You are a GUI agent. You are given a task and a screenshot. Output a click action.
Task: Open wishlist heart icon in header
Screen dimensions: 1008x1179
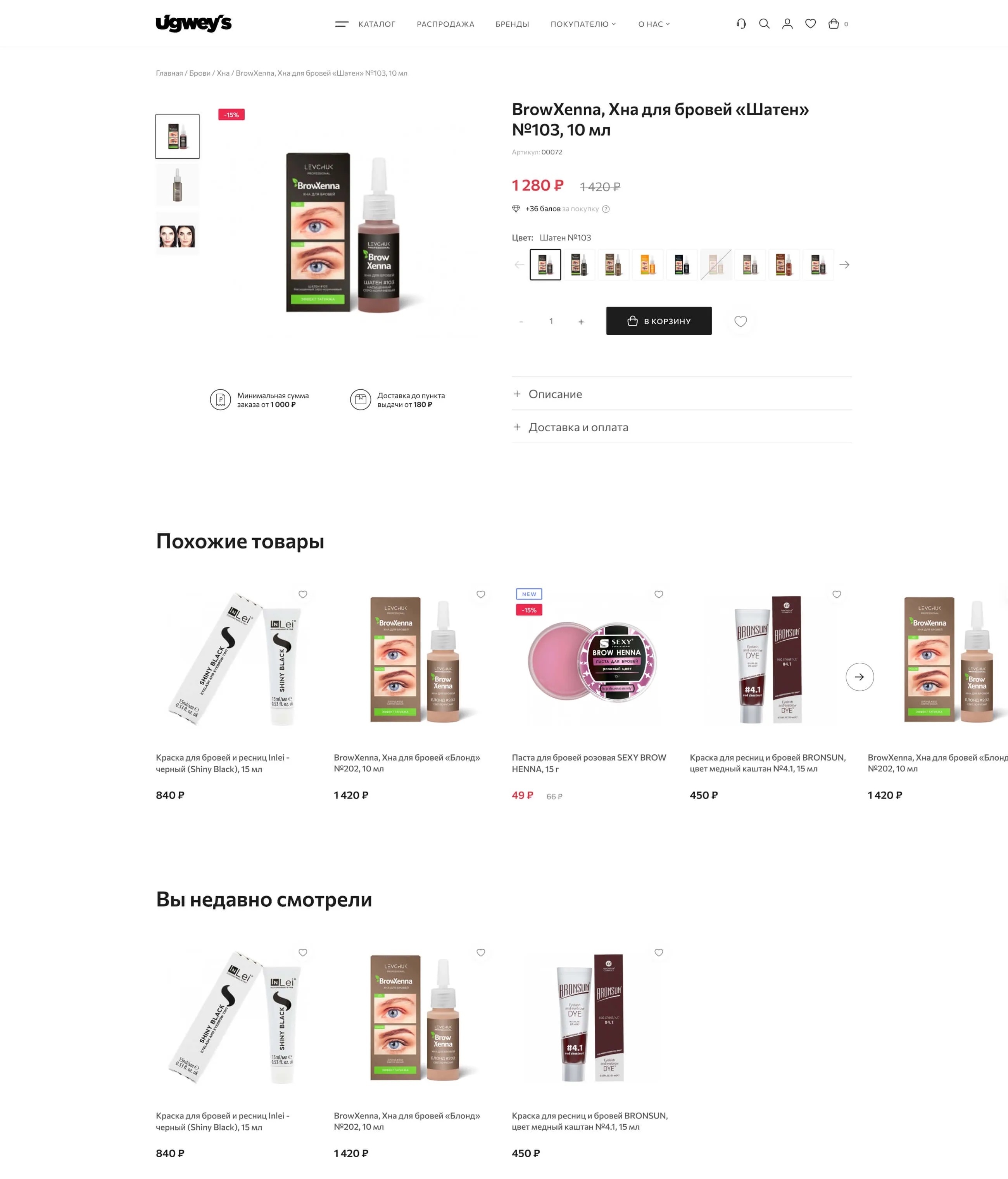(811, 24)
